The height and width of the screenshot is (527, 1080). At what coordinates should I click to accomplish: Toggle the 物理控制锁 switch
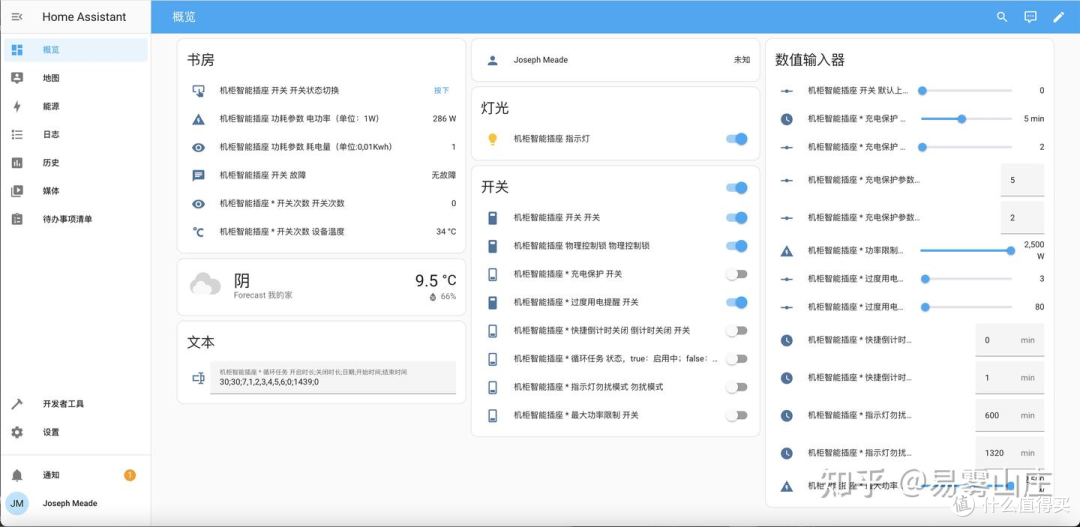pos(736,246)
